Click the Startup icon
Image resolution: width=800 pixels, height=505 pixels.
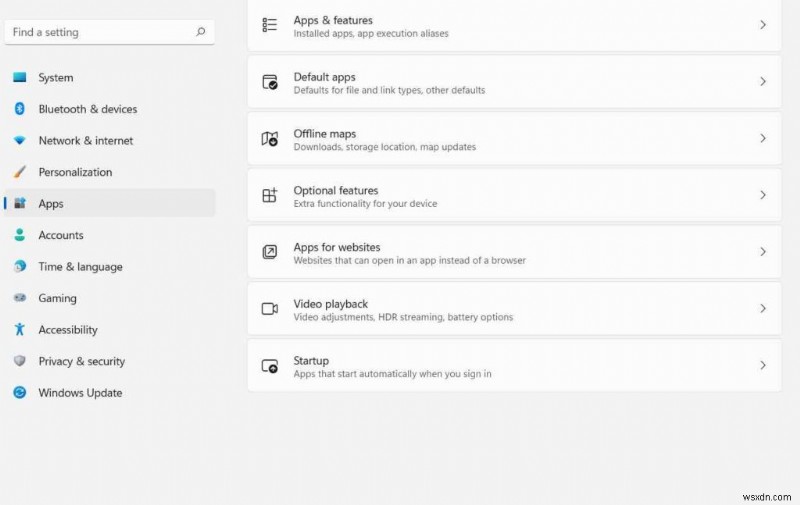269,365
